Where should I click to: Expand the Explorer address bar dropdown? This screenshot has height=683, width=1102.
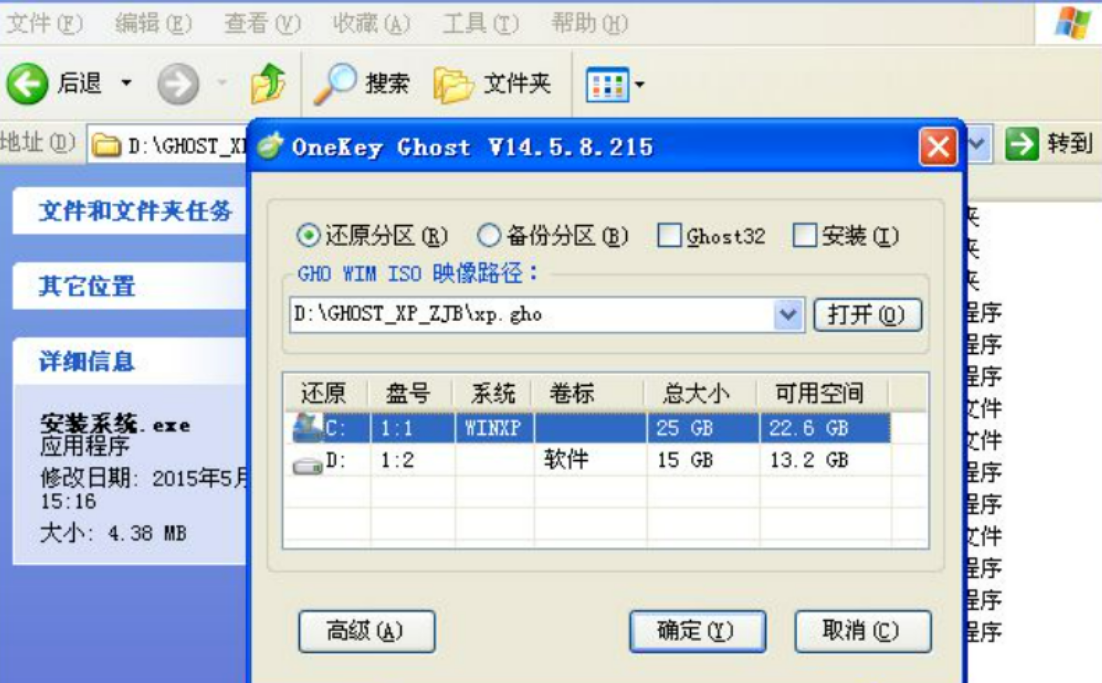(978, 145)
